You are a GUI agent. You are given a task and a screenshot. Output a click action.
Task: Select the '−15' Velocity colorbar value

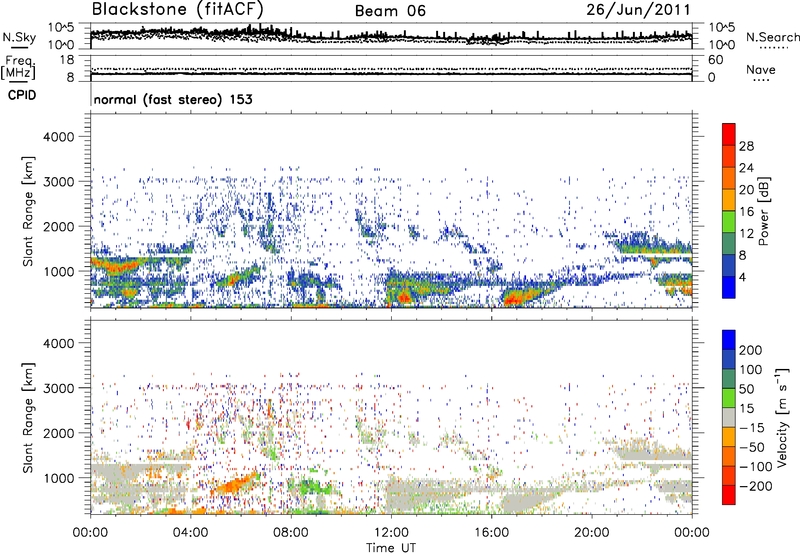pos(752,428)
